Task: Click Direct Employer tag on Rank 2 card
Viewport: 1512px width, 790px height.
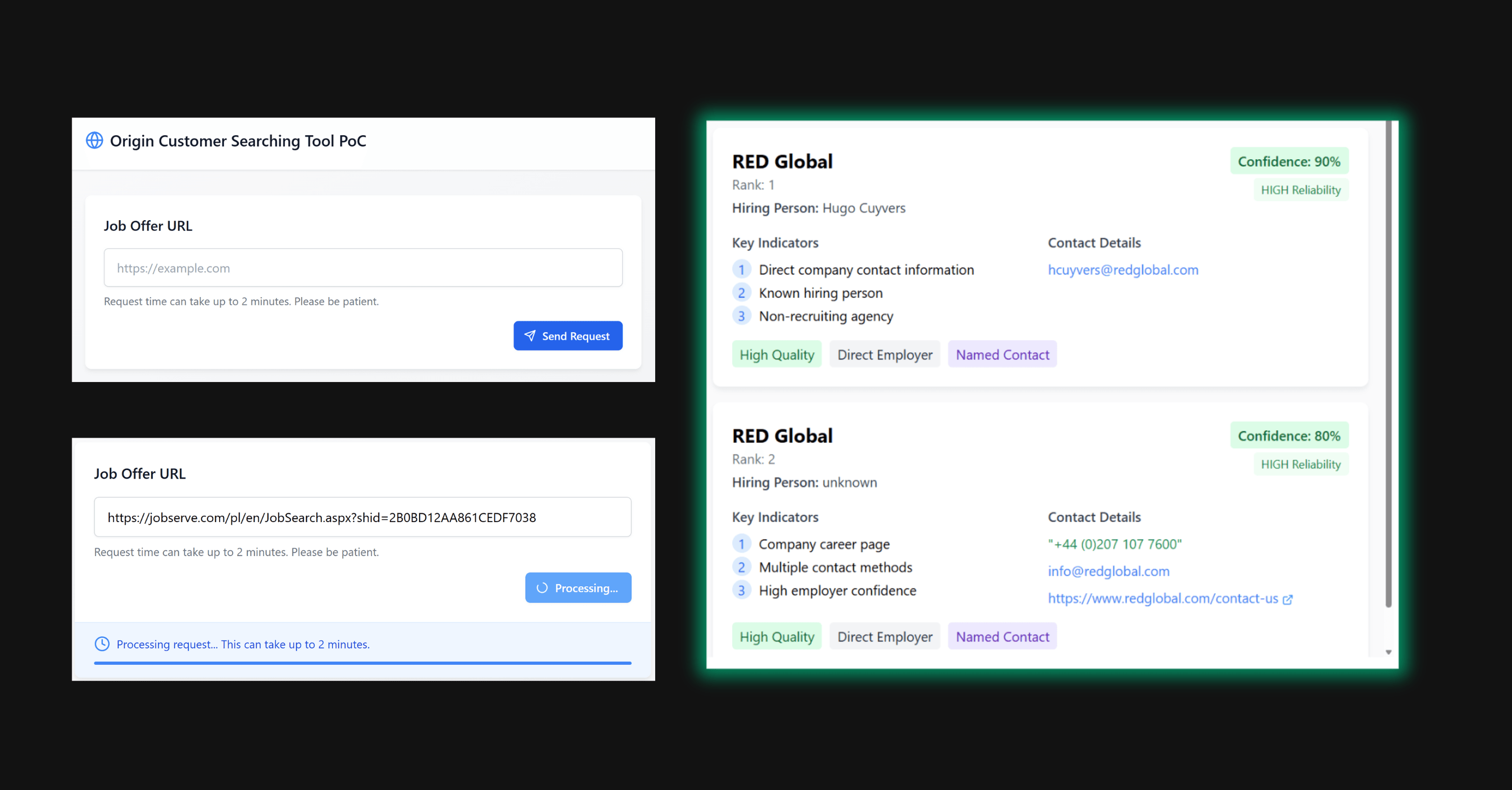Action: (884, 636)
